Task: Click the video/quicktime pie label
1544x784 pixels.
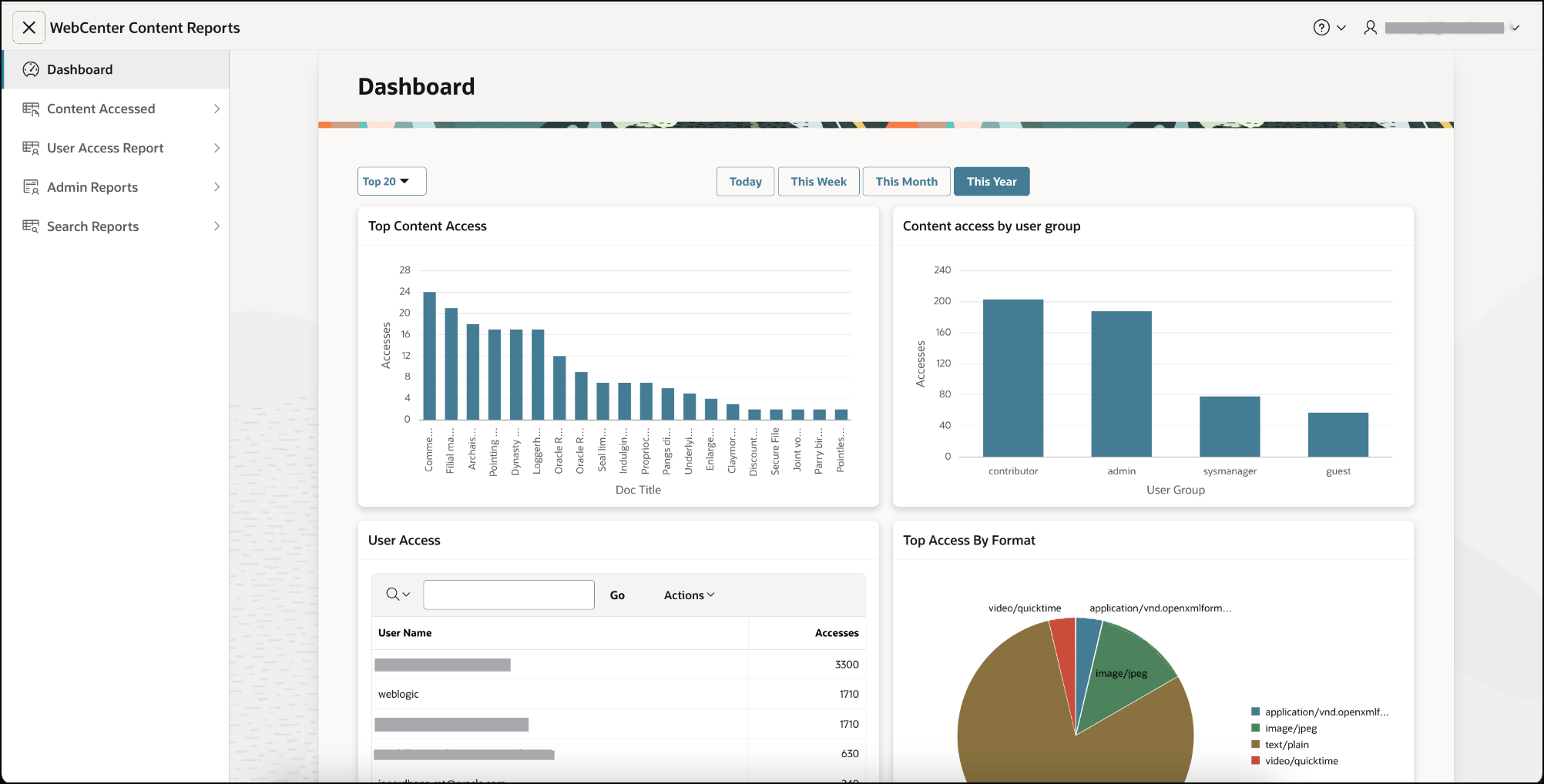Action: pyautogui.click(x=1025, y=608)
